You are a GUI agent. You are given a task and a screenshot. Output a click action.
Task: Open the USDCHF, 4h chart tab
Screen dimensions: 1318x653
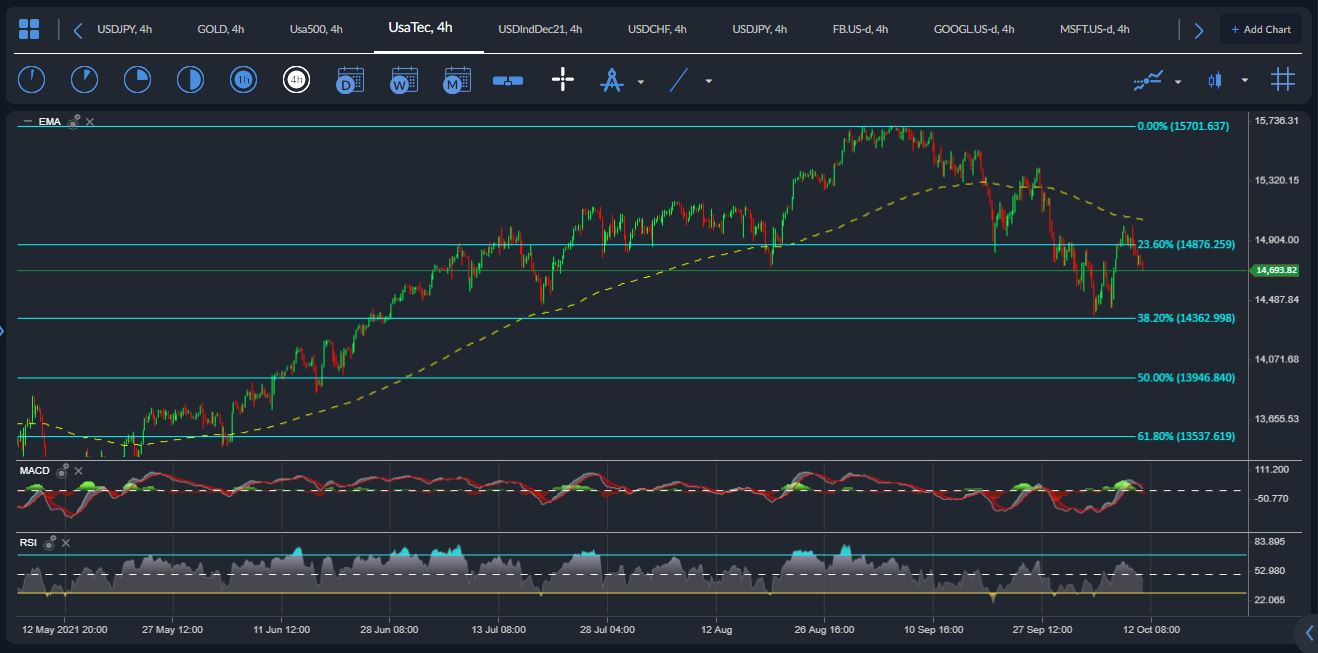pyautogui.click(x=657, y=29)
